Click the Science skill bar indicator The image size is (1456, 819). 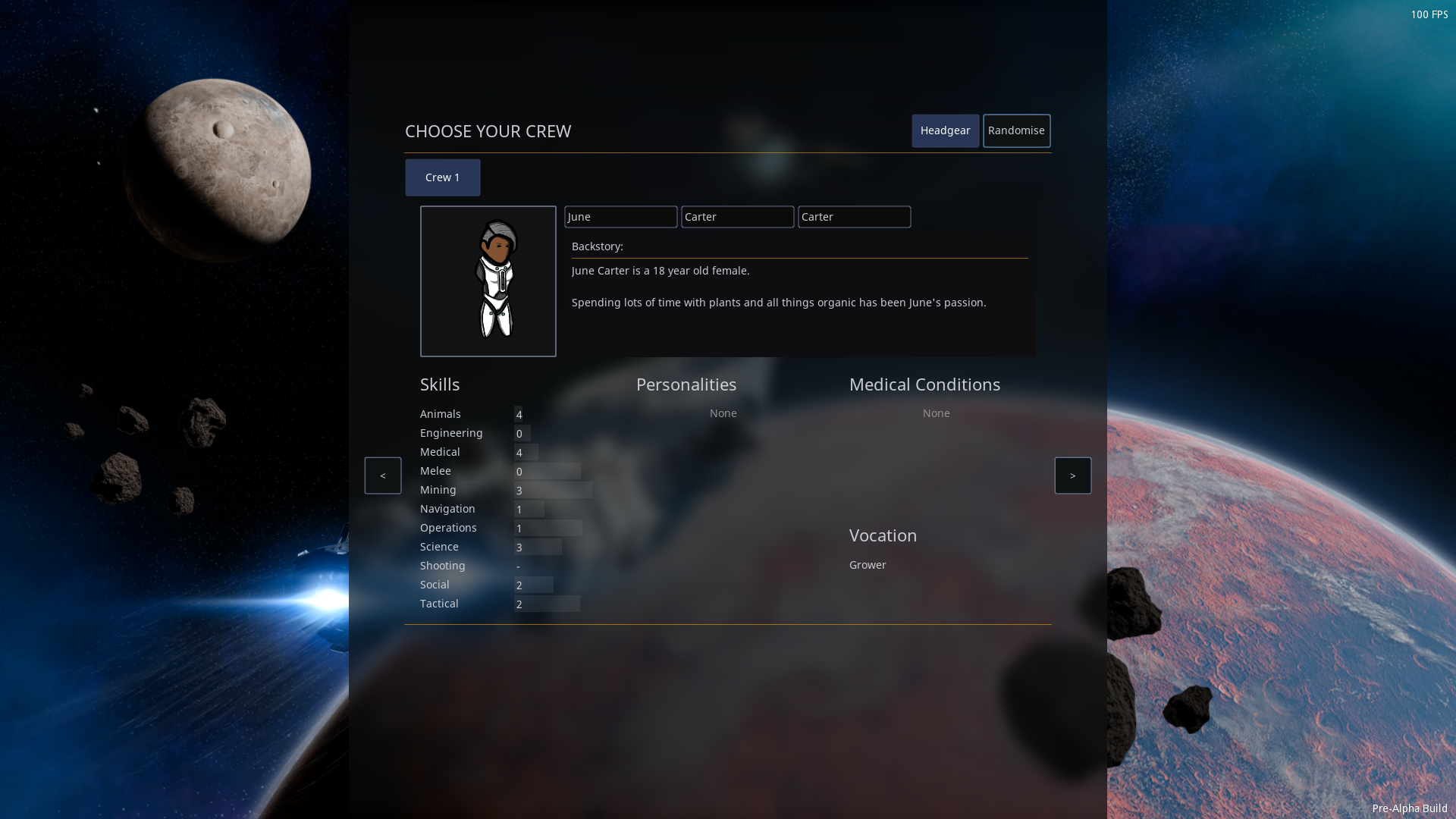click(x=538, y=547)
